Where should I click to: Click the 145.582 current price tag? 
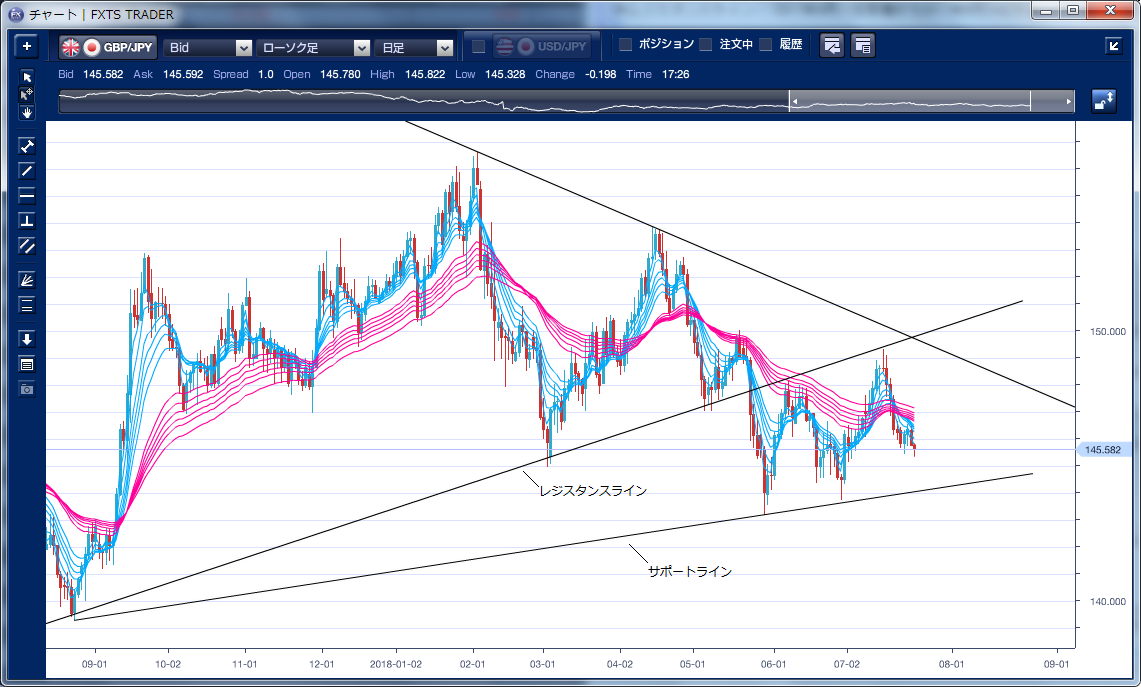click(1103, 450)
